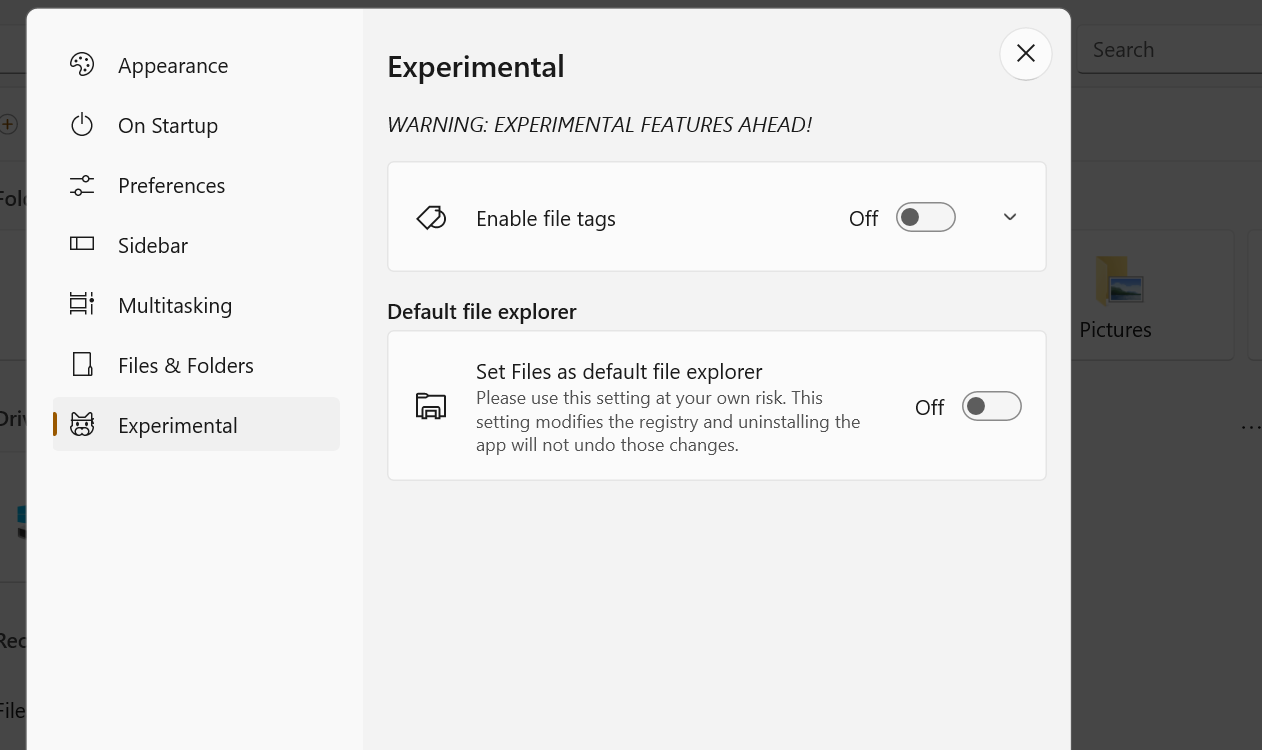
Task: Select the Experimental cat icon
Action: pyautogui.click(x=82, y=424)
